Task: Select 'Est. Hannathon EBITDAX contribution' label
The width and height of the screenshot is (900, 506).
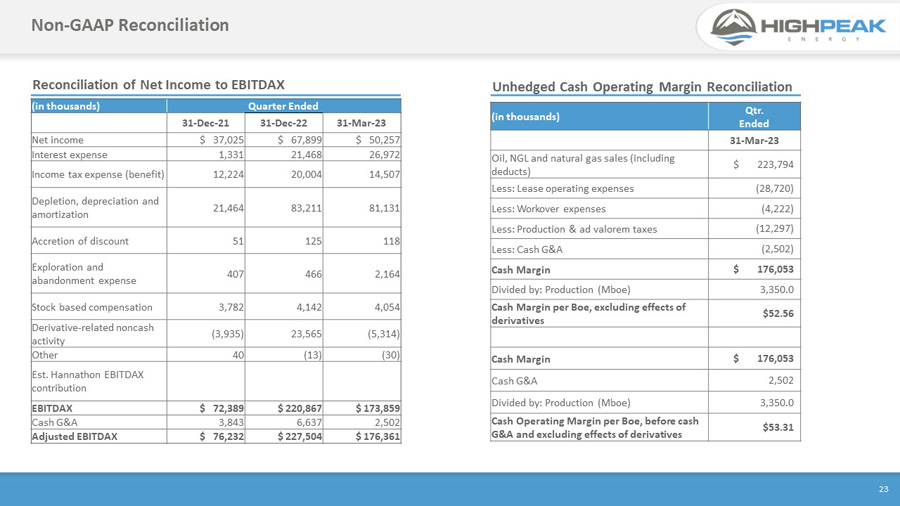Action: 88,382
